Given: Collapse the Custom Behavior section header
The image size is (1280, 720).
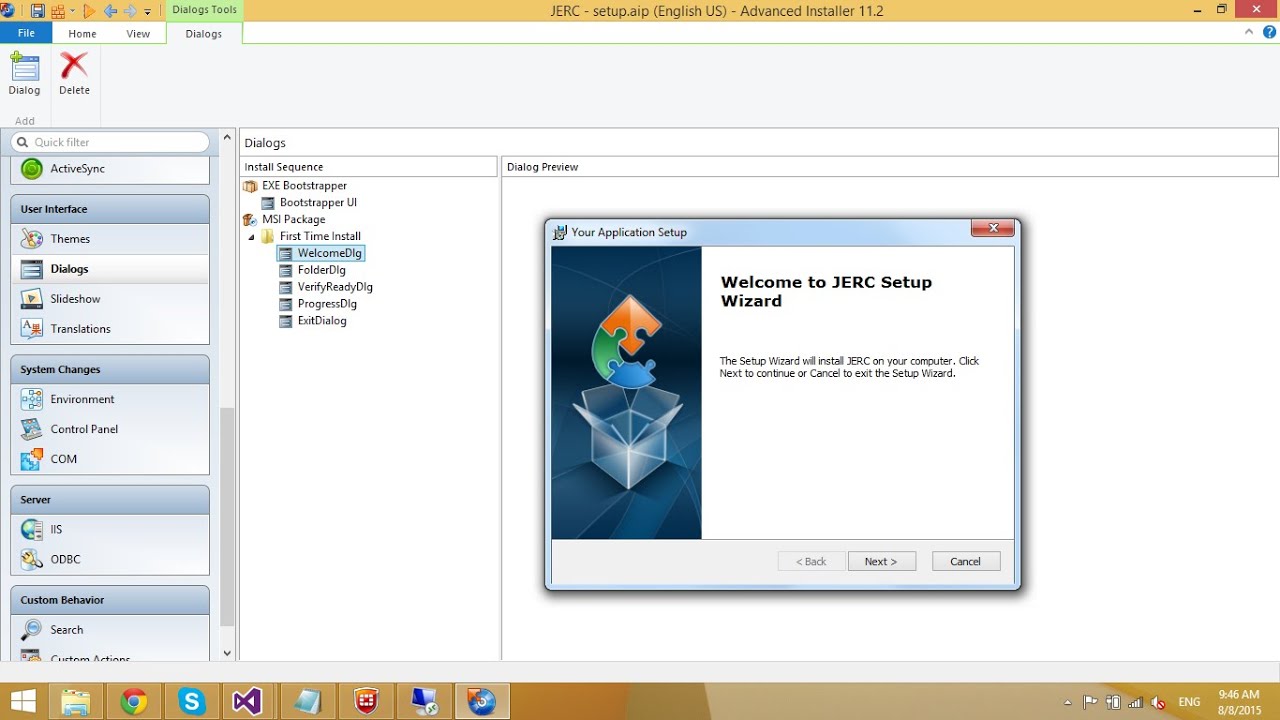Looking at the screenshot, I should coord(110,600).
